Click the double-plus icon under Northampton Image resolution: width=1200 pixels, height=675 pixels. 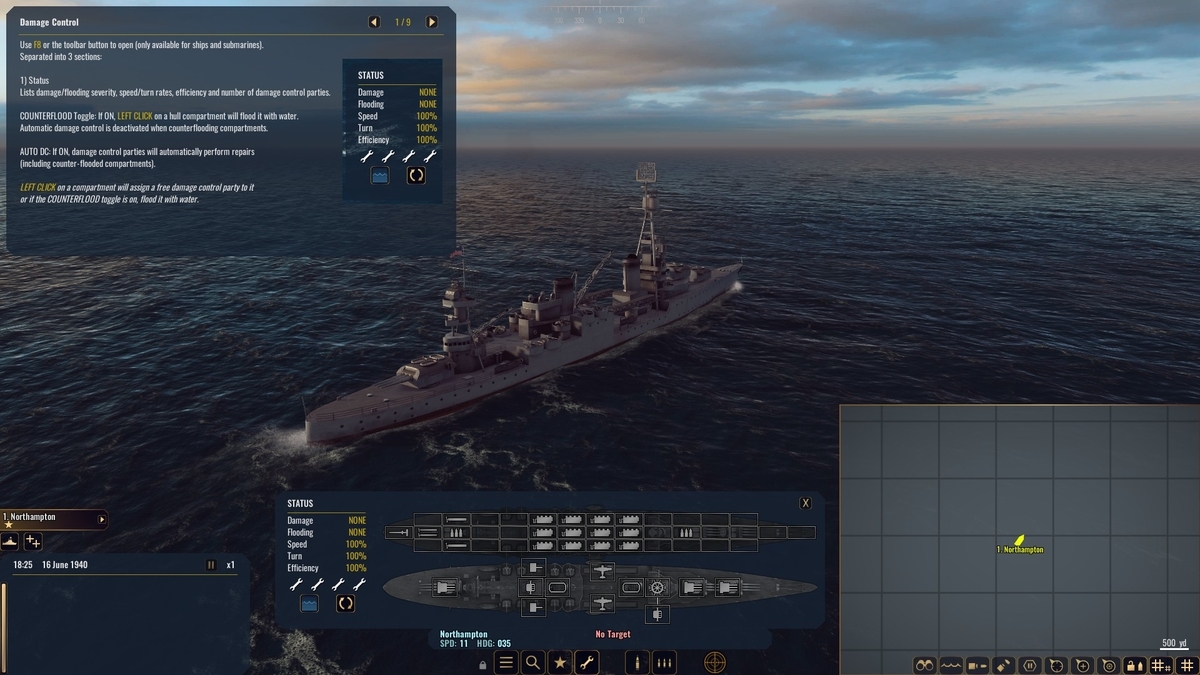33,541
